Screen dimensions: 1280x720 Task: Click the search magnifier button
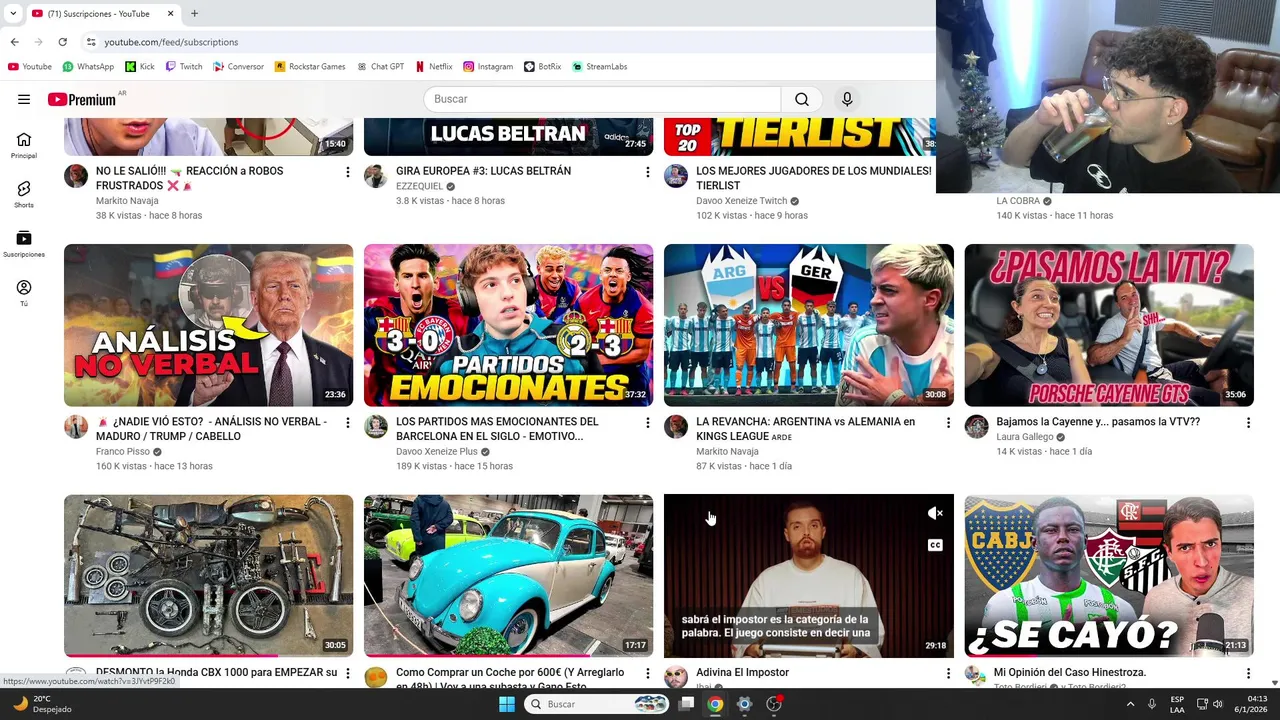(x=802, y=99)
